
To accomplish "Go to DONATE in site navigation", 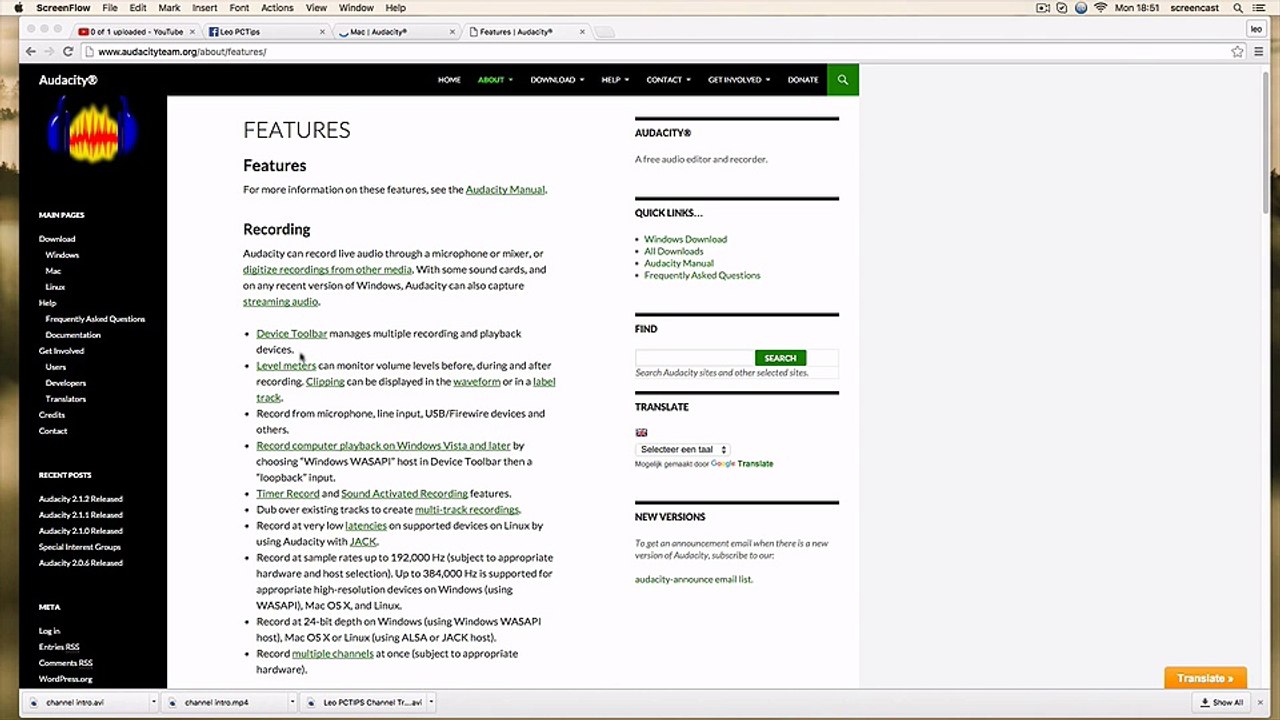I will click(x=803, y=79).
